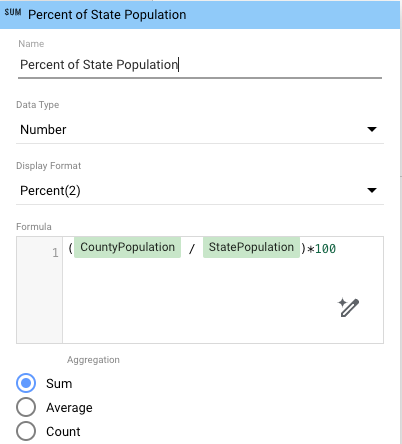Expand the Data Type dropdown arrow
Image resolution: width=402 pixels, height=444 pixels.
click(372, 129)
